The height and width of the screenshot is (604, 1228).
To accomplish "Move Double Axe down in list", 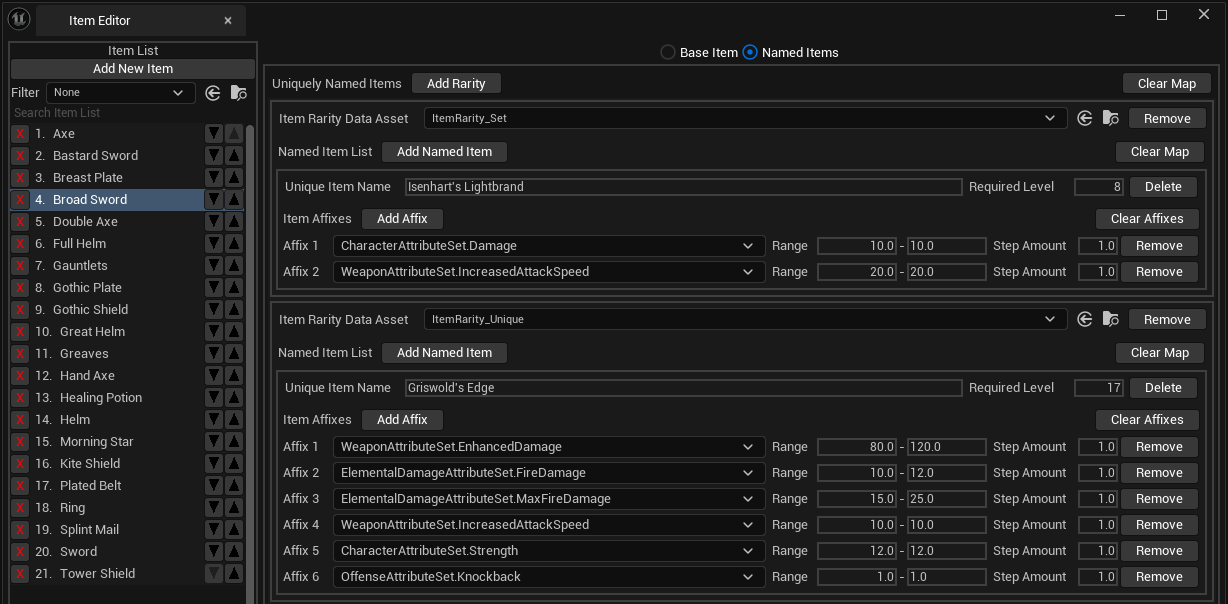I will pos(213,222).
